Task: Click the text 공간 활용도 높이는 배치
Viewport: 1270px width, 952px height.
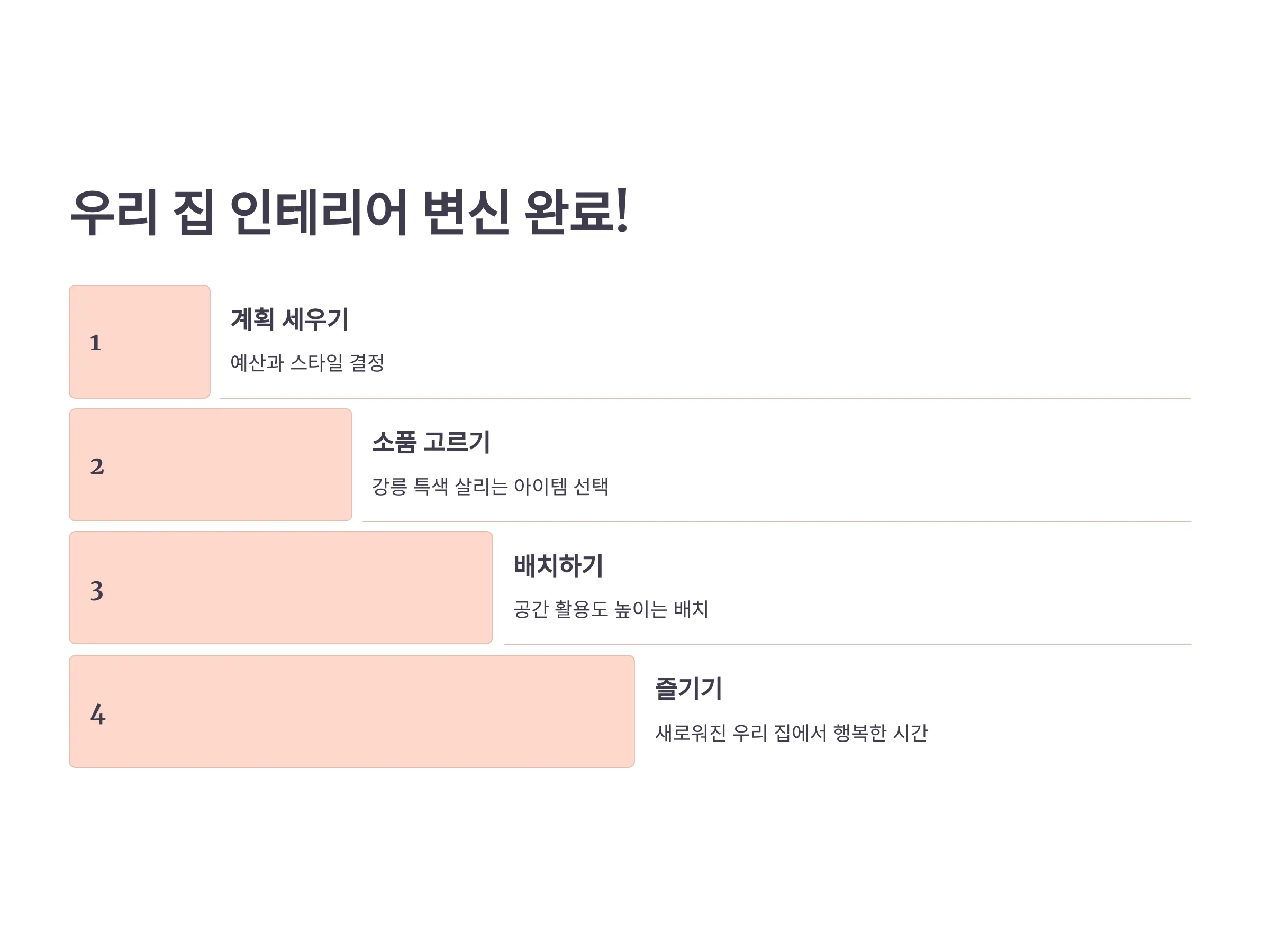Action: pyautogui.click(x=611, y=609)
